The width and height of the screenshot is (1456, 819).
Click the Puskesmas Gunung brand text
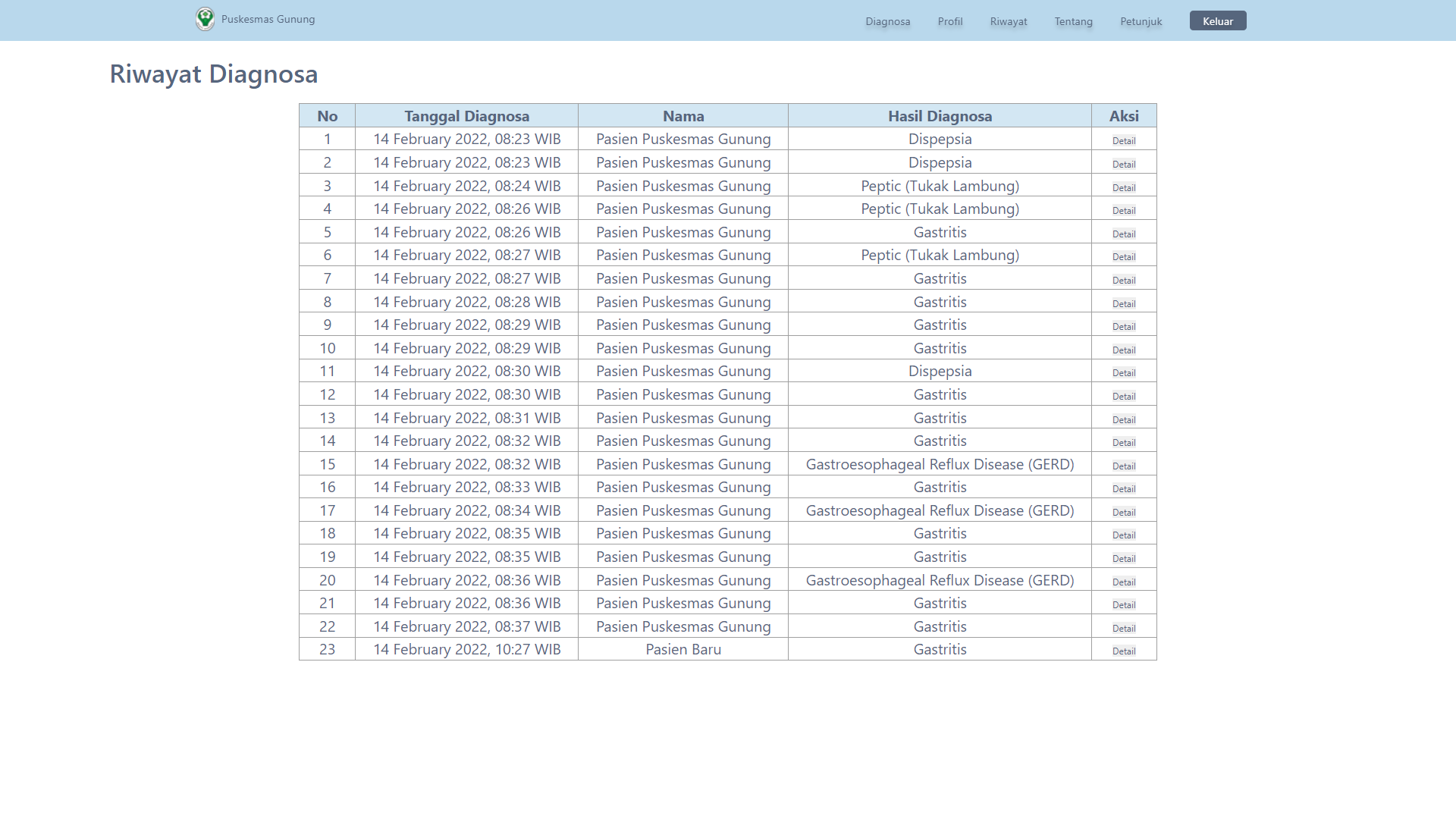(268, 19)
